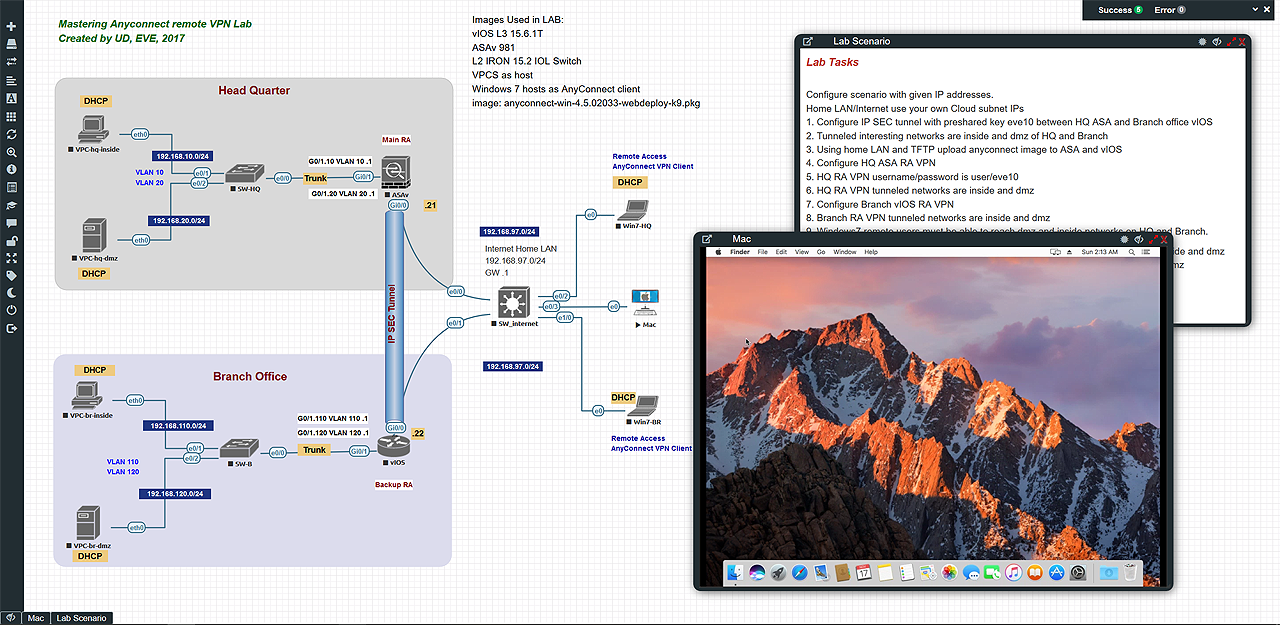The width and height of the screenshot is (1280, 625).
Task: Click the ASAv firewall node
Action: (x=395, y=171)
